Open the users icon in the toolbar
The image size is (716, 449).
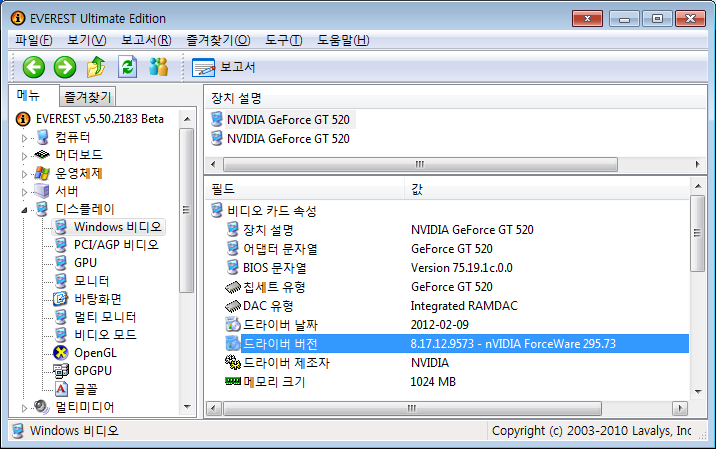coord(158,67)
